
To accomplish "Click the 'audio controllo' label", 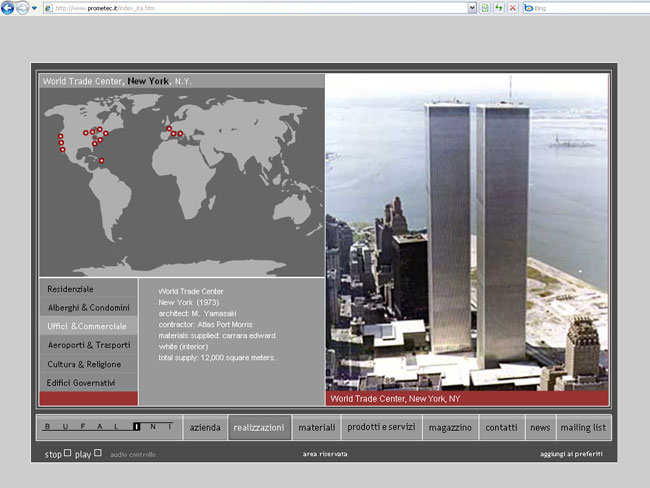I will (133, 455).
